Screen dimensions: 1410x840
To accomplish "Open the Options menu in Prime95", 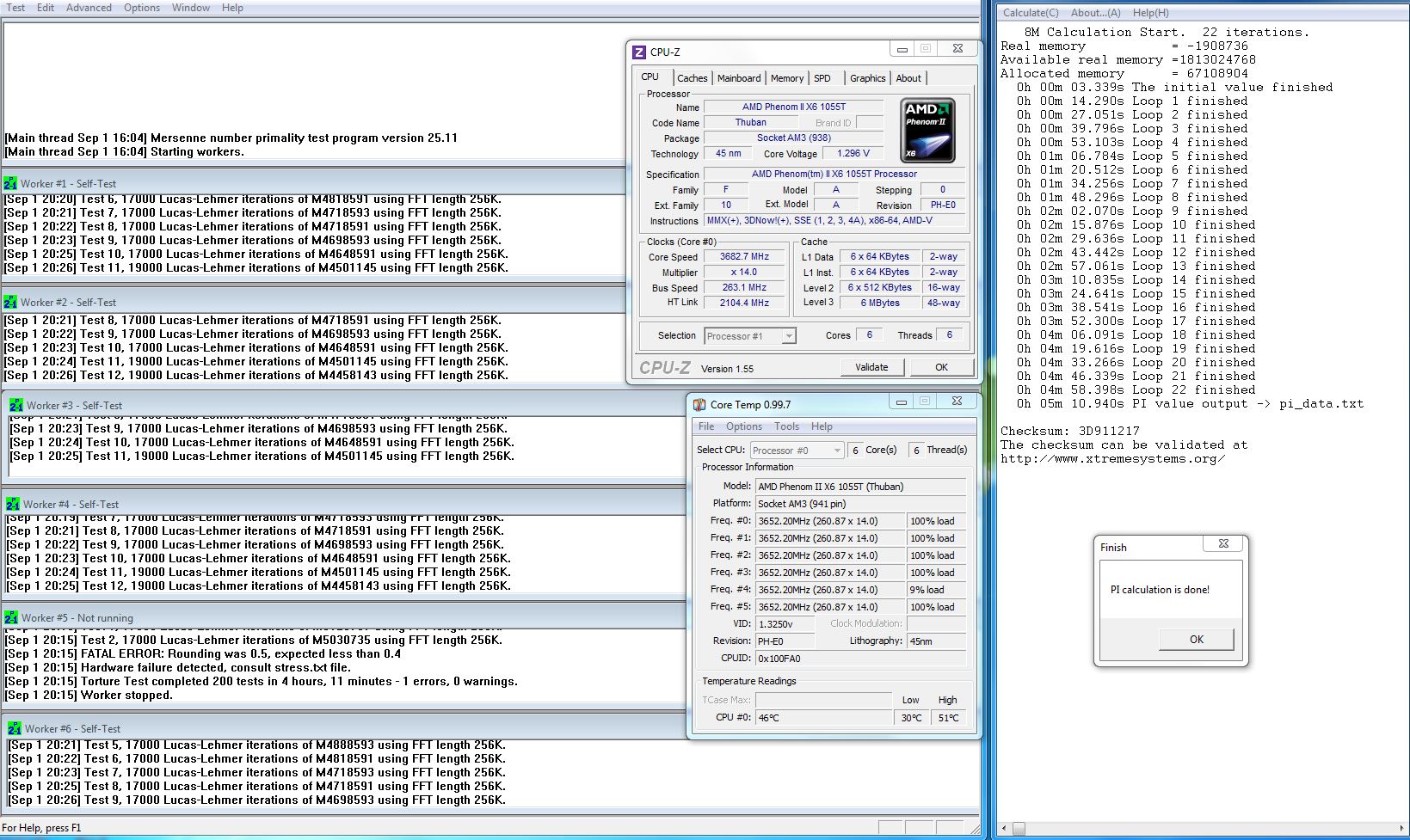I will [x=142, y=8].
